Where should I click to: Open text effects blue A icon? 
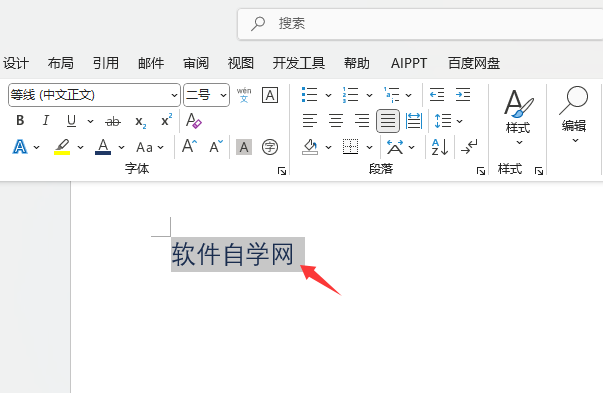[x=20, y=147]
